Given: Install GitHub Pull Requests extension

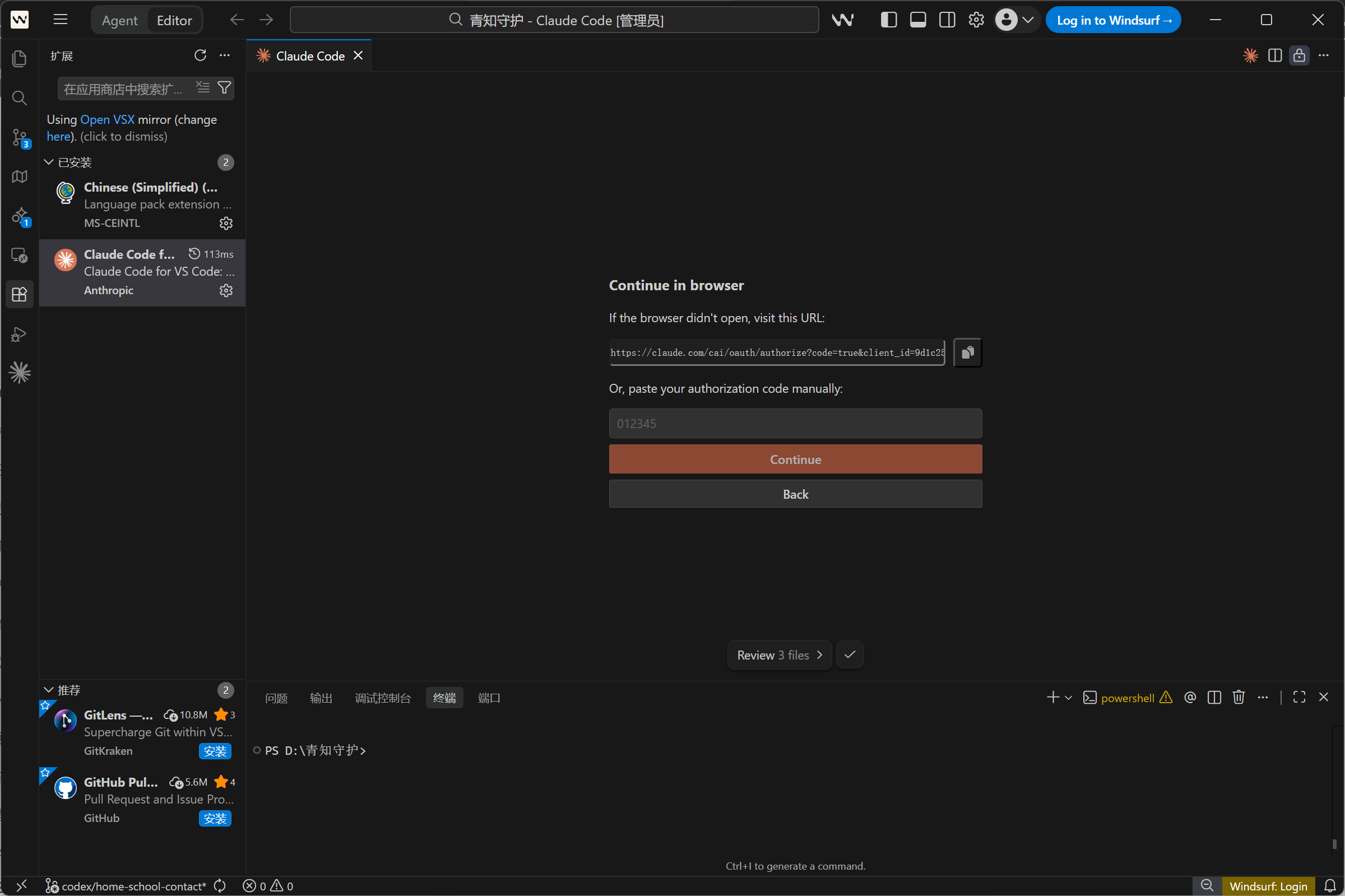Looking at the screenshot, I should pyautogui.click(x=215, y=818).
